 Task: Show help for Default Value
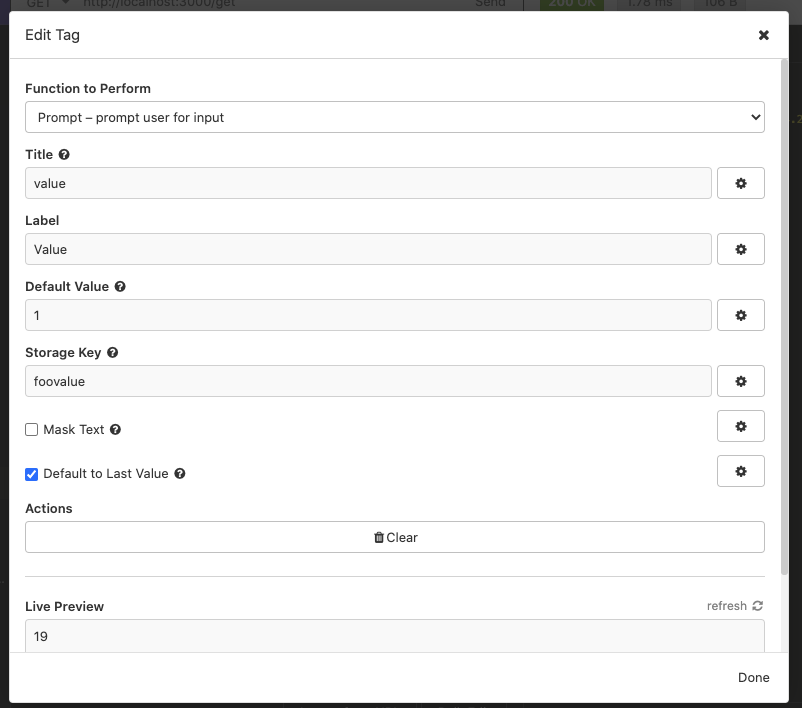120,286
